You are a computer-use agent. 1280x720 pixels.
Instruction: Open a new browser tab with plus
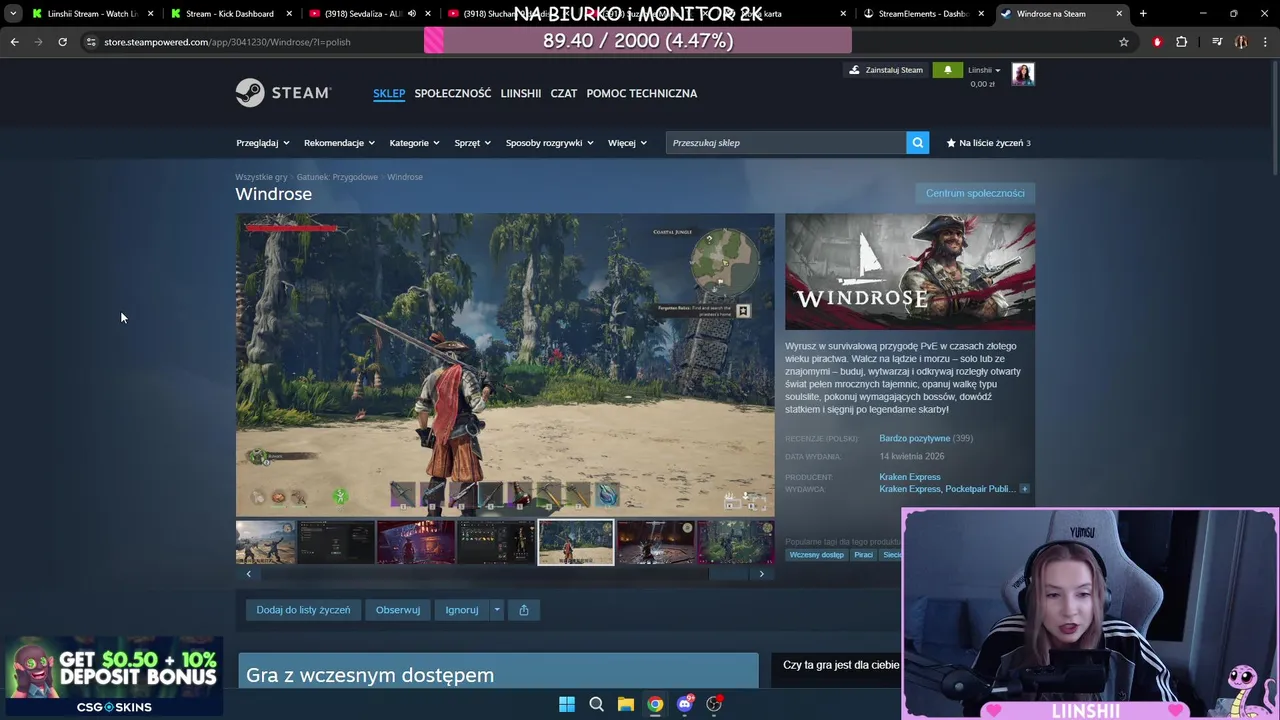[x=1143, y=14]
